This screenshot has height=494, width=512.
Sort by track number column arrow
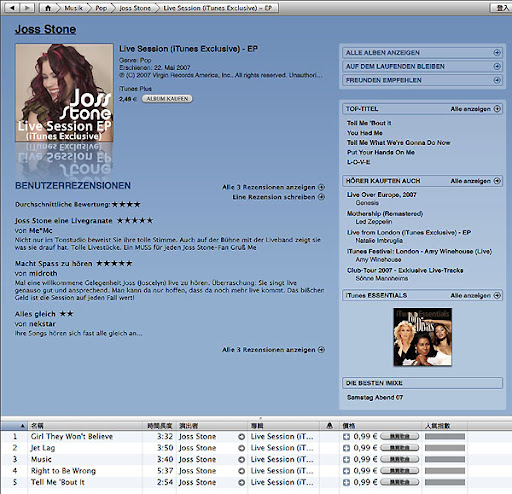[x=22, y=426]
